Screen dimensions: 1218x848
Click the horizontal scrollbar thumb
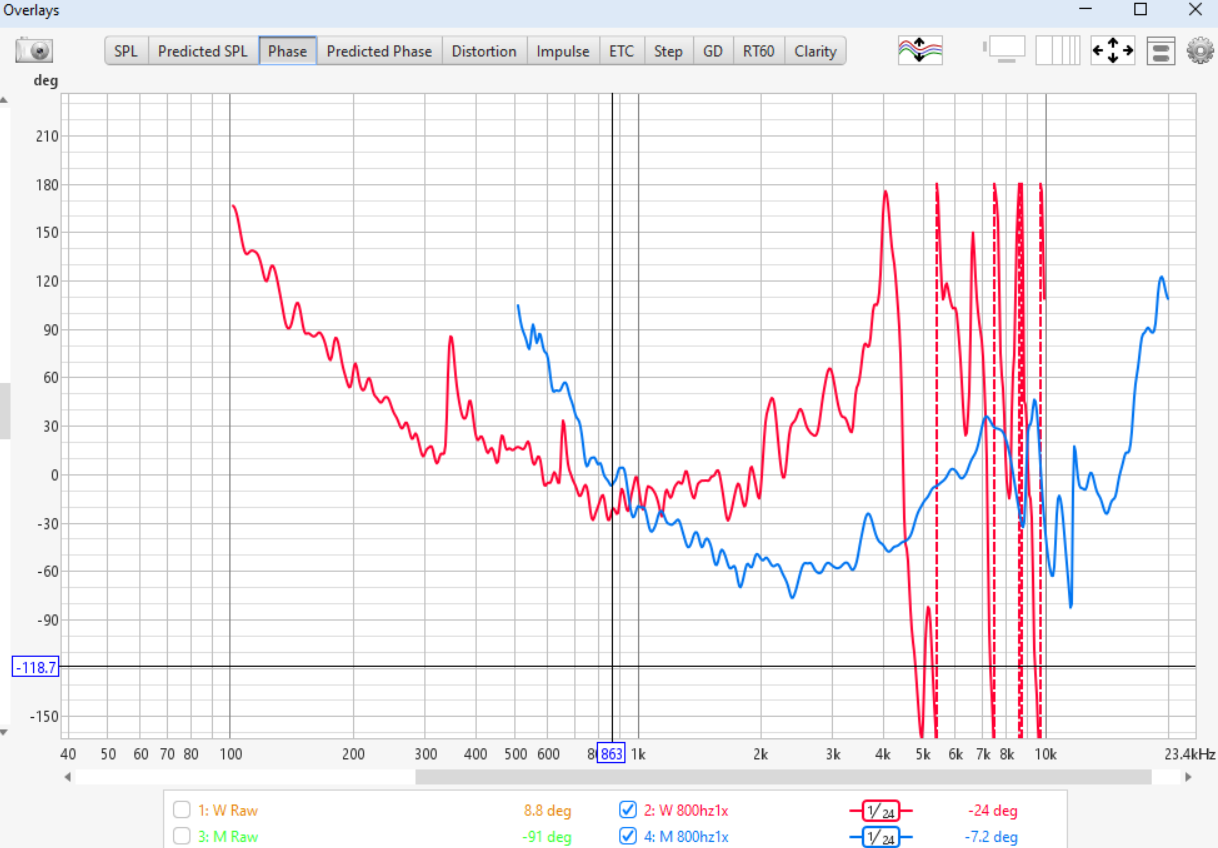(x=783, y=776)
